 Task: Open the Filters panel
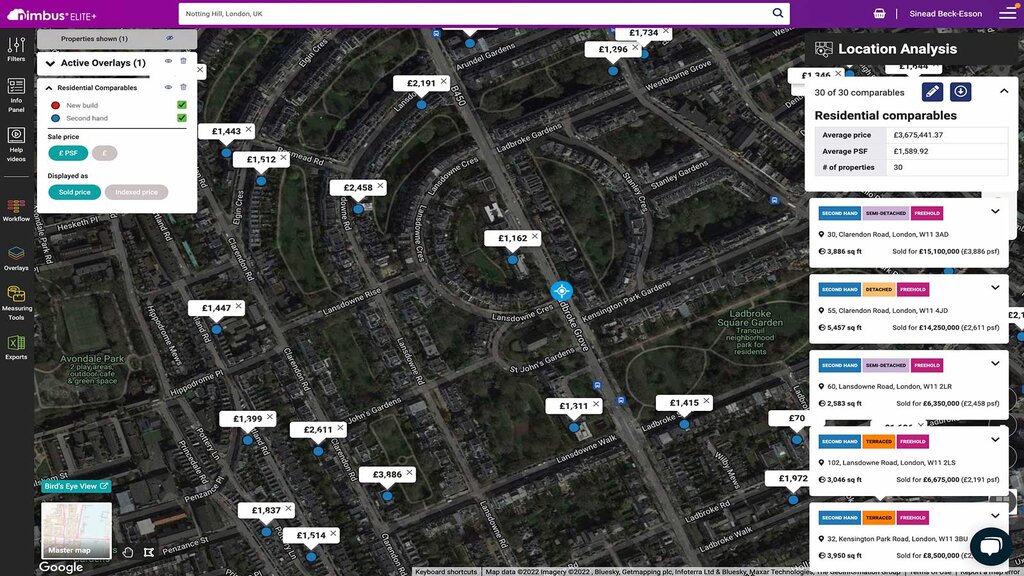click(x=15, y=47)
